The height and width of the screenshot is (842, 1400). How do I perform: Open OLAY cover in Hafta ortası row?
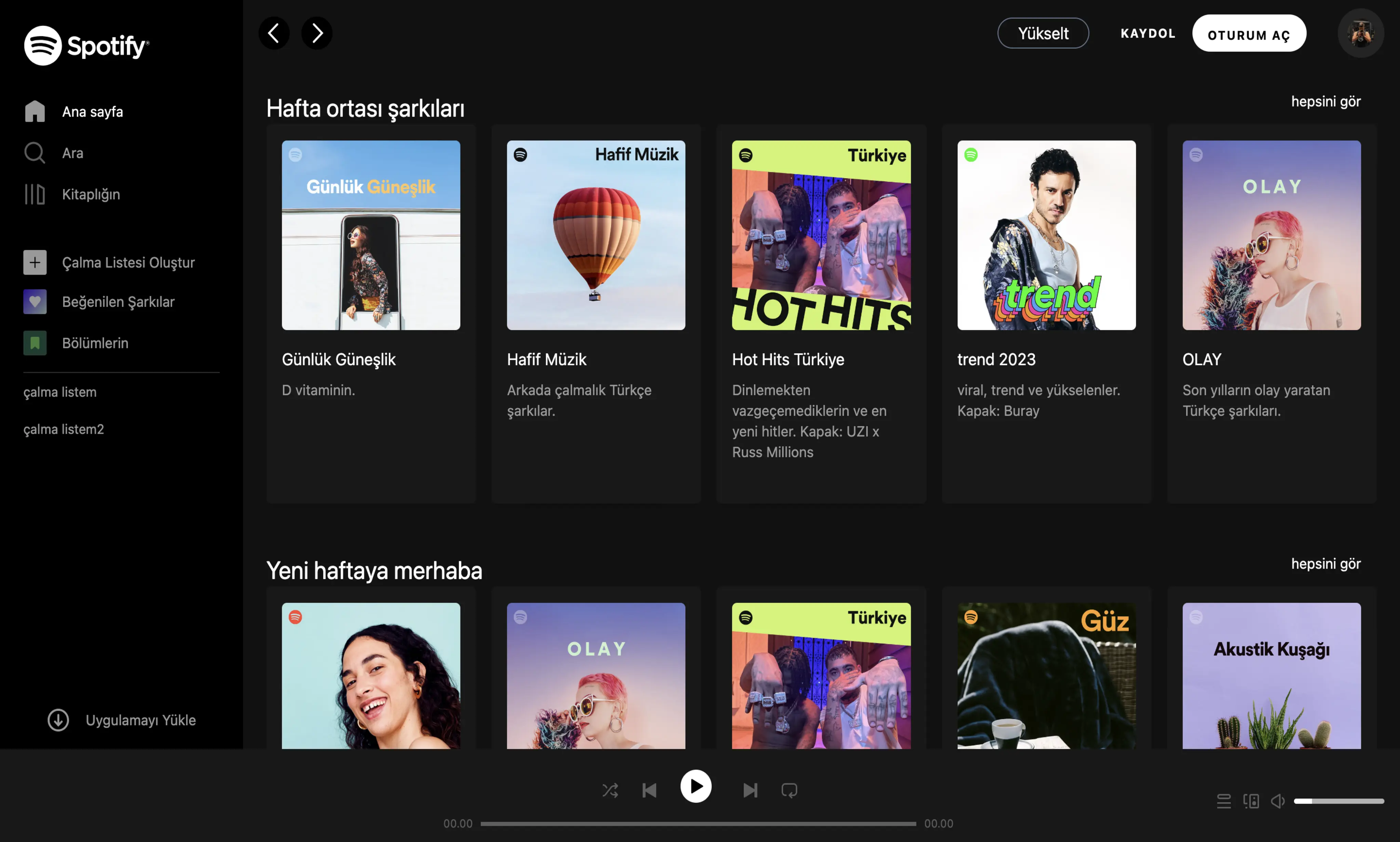1271,235
